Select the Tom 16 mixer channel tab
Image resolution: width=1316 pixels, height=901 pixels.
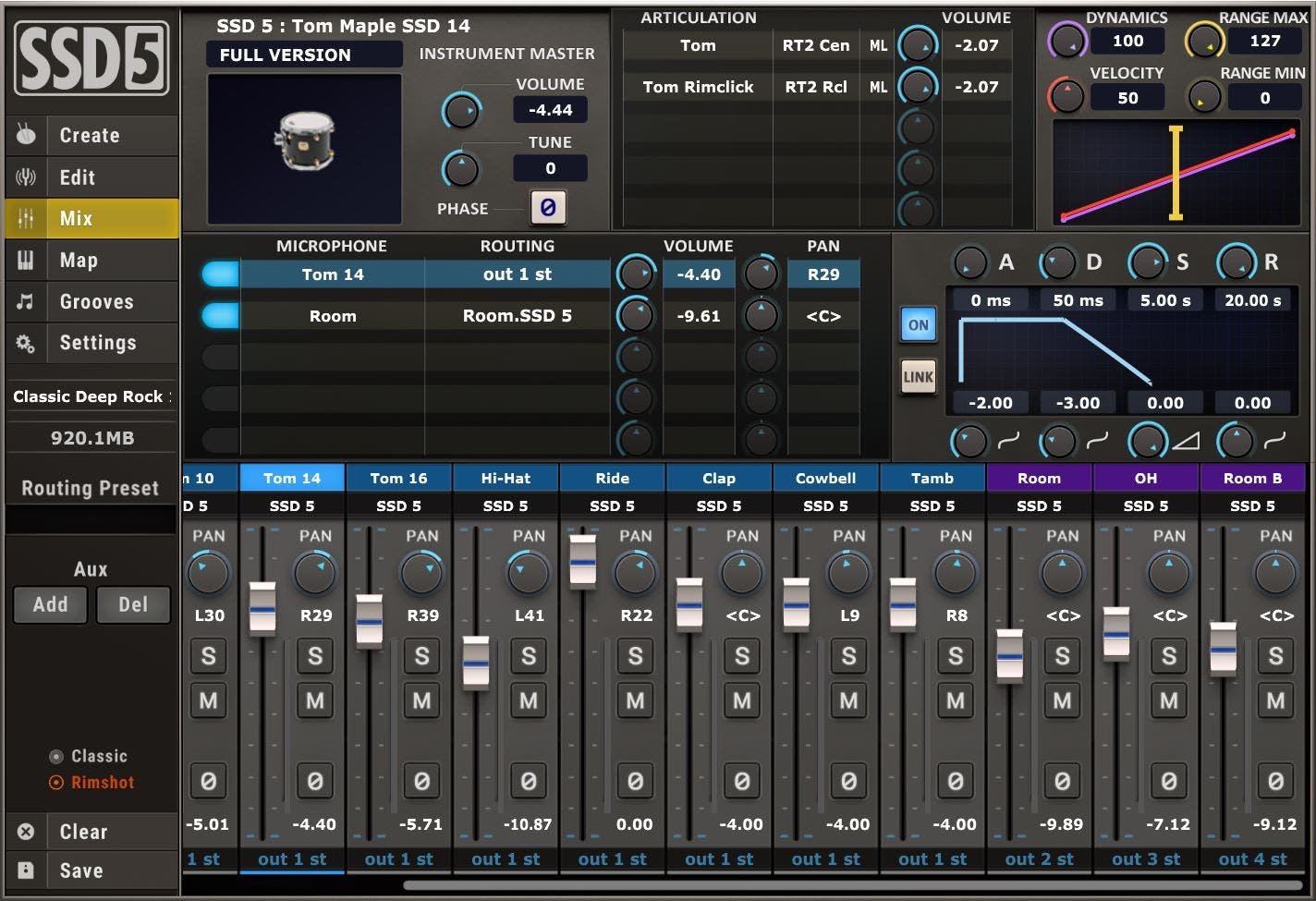[397, 478]
